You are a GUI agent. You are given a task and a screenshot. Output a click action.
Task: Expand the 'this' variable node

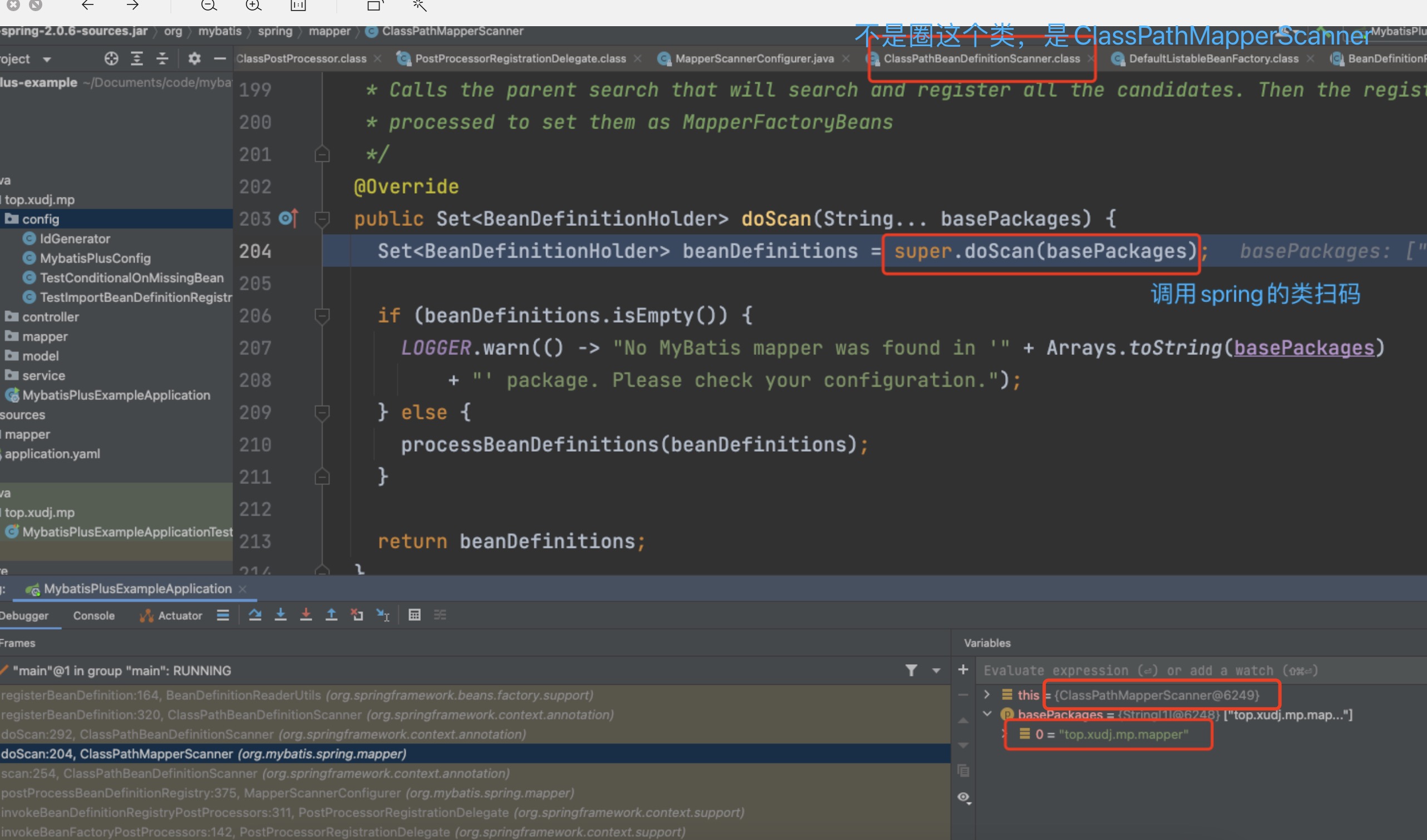(x=986, y=694)
